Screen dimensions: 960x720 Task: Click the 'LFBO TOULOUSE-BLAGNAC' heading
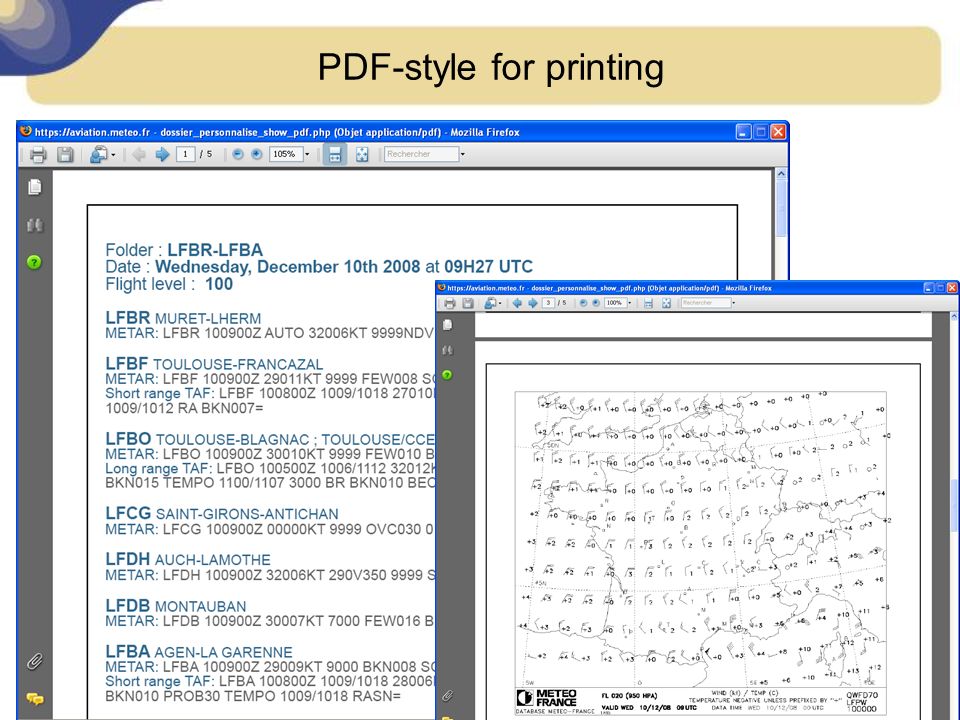270,439
